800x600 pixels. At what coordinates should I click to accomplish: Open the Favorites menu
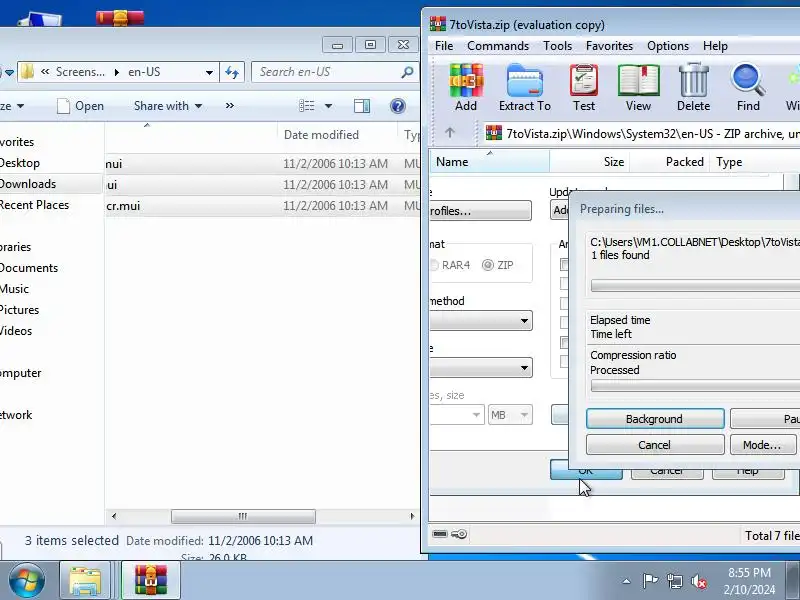point(609,46)
